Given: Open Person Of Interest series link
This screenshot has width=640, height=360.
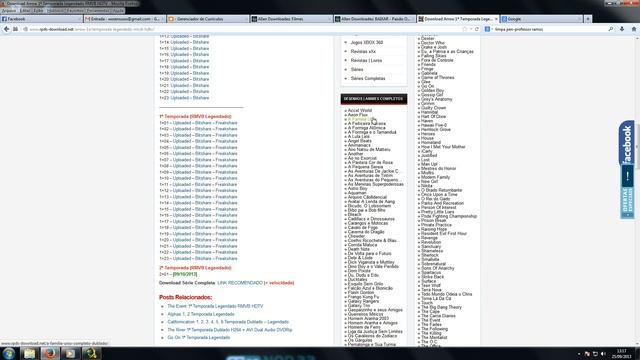Looking at the screenshot, I should tap(439, 207).
